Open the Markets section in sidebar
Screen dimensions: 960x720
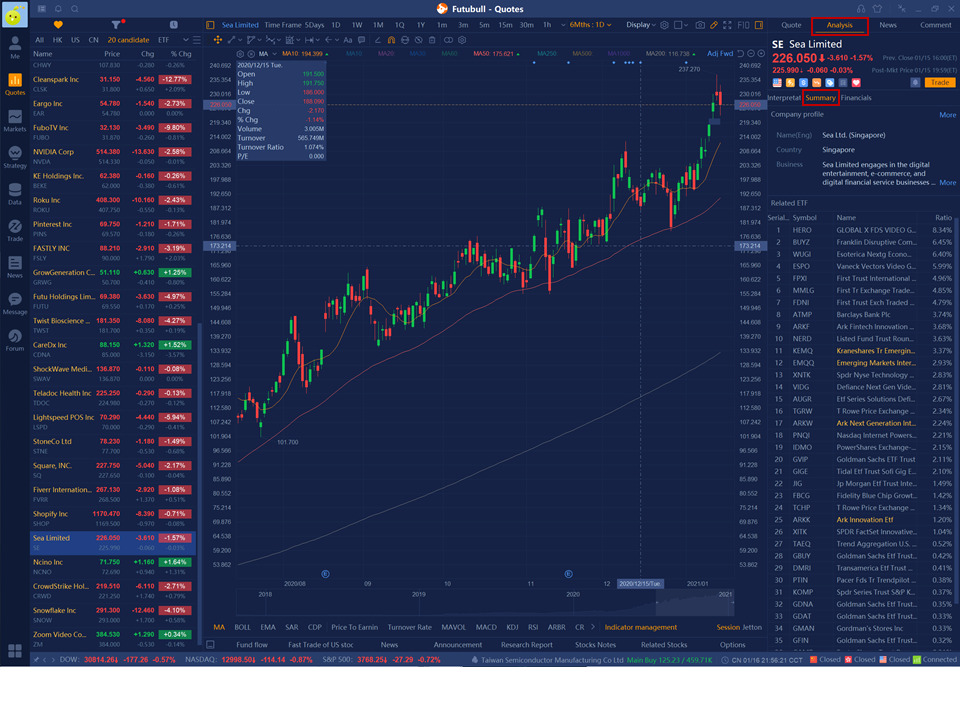coord(15,121)
